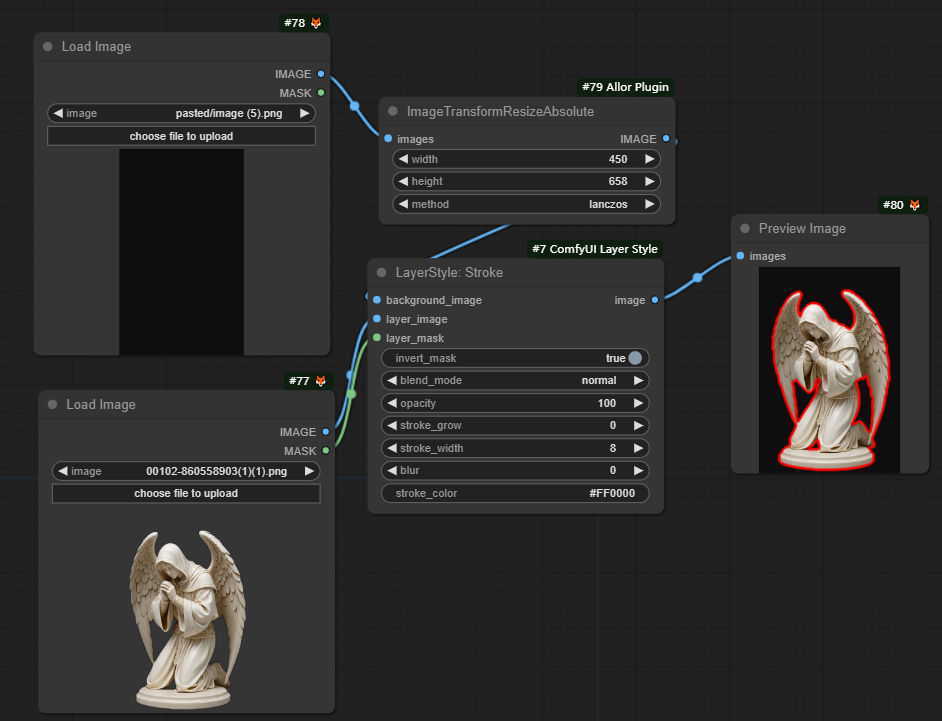Click the red-outlined angel preview thumbnail
942x721 pixels.
pos(829,369)
